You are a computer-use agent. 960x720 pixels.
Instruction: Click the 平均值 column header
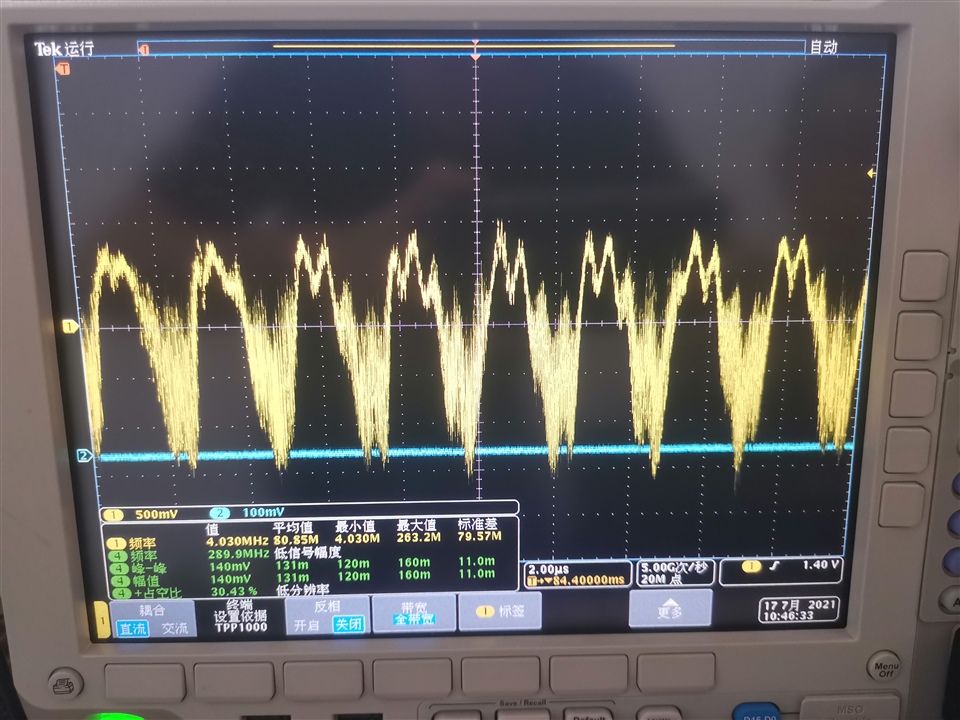coord(293,528)
